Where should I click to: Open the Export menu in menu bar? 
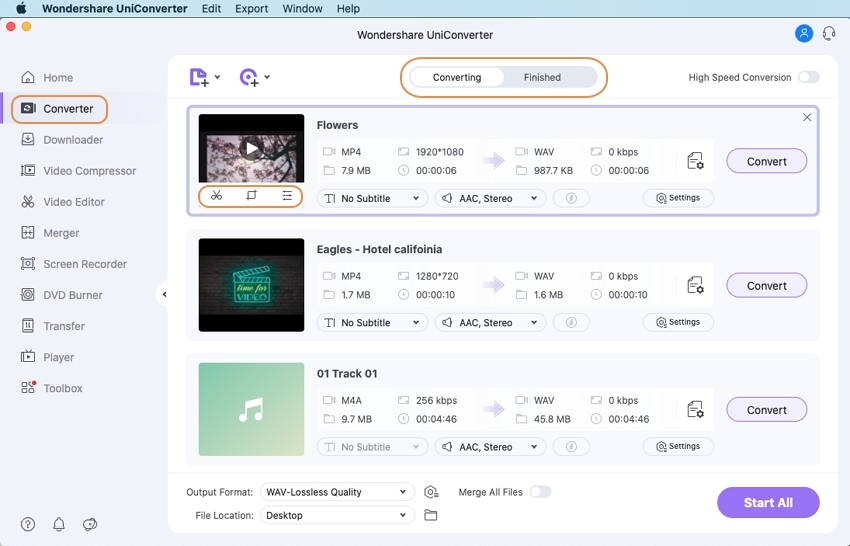(251, 9)
